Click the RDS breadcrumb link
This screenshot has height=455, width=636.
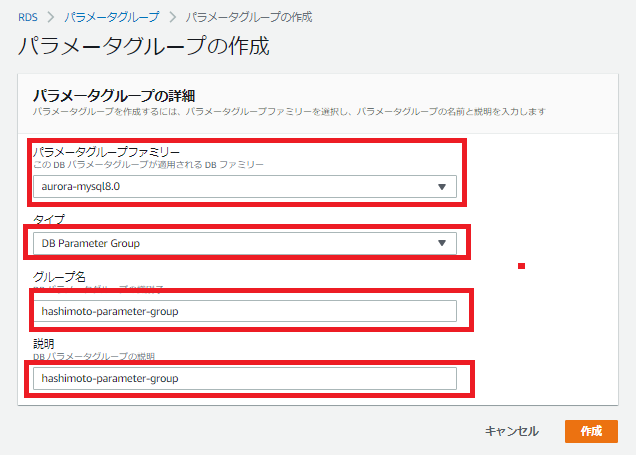click(x=29, y=17)
